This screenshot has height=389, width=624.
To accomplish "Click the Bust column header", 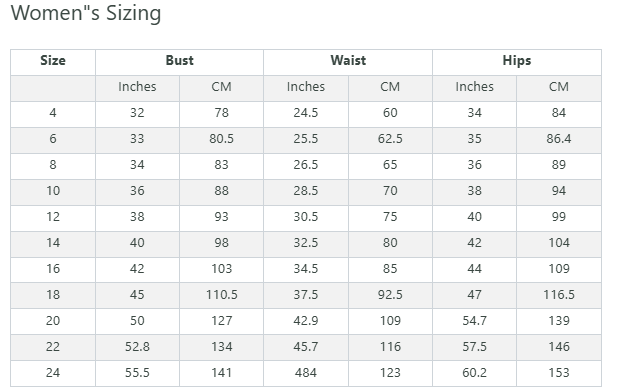I will tap(179, 61).
